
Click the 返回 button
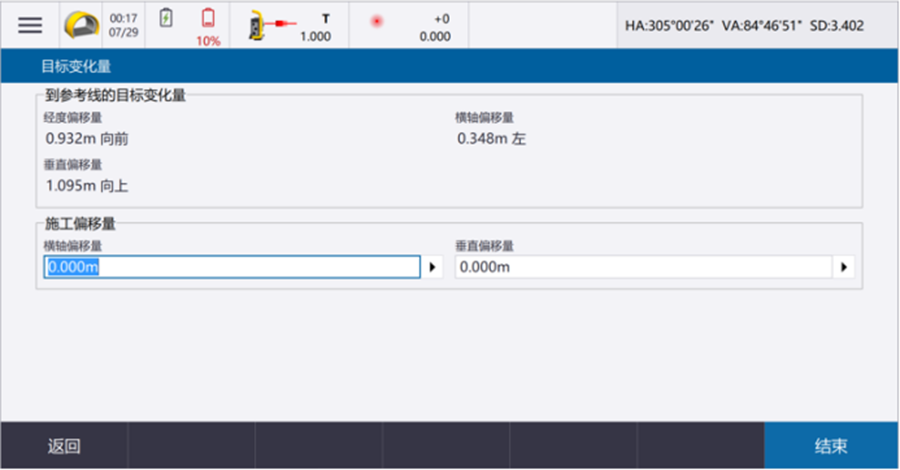click(x=64, y=446)
